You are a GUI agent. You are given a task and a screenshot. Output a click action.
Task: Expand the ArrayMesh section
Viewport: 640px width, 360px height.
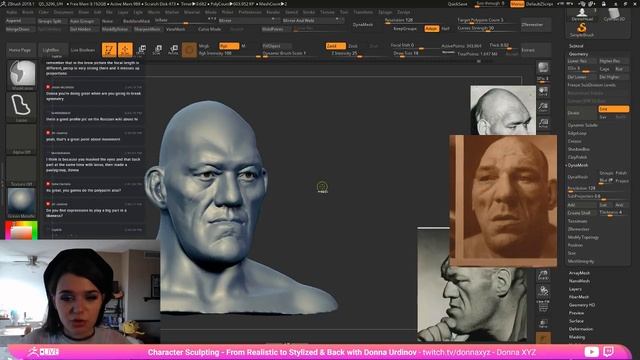pyautogui.click(x=579, y=273)
